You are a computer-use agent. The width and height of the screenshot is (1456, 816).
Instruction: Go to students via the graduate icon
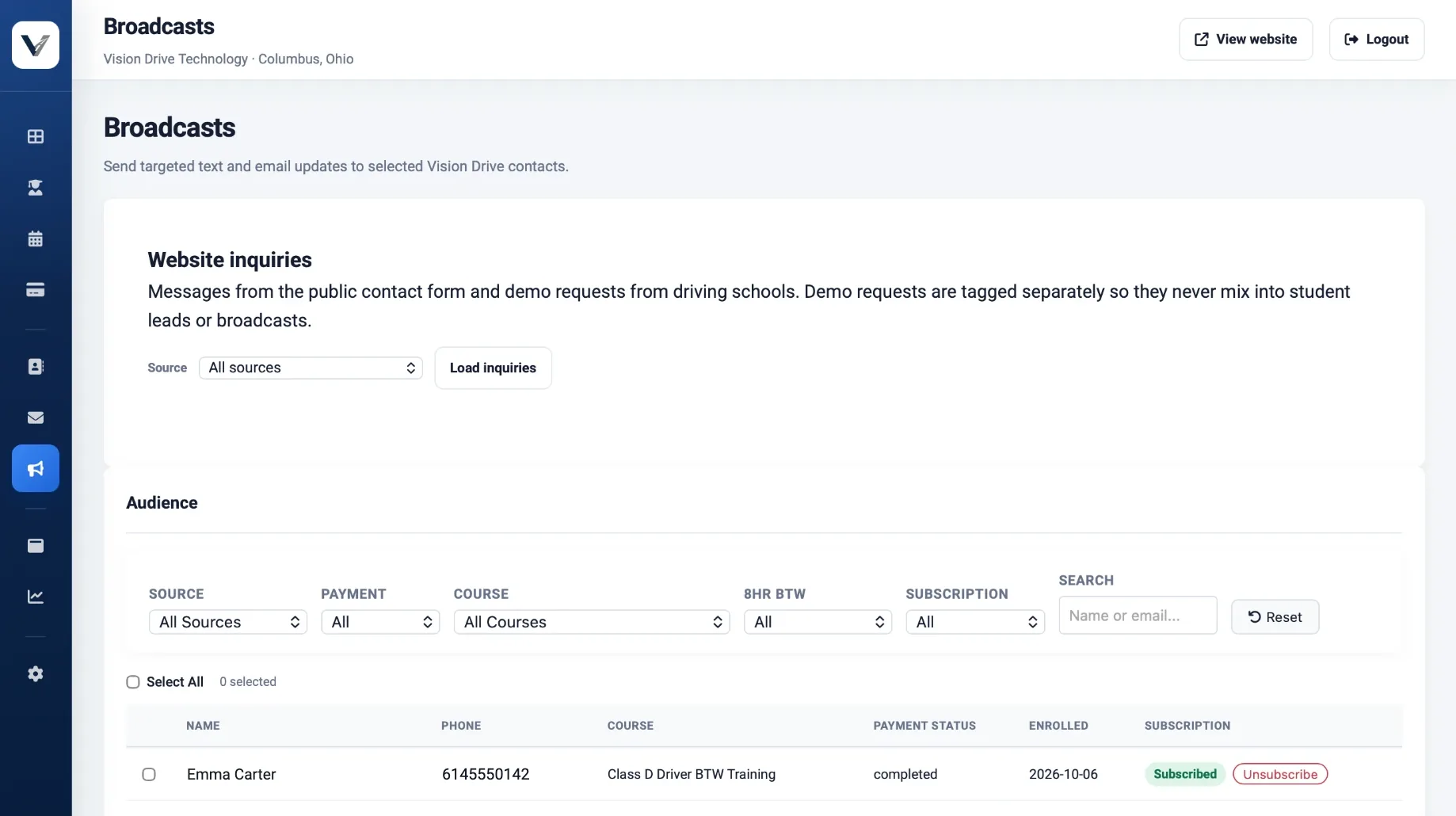(36, 188)
